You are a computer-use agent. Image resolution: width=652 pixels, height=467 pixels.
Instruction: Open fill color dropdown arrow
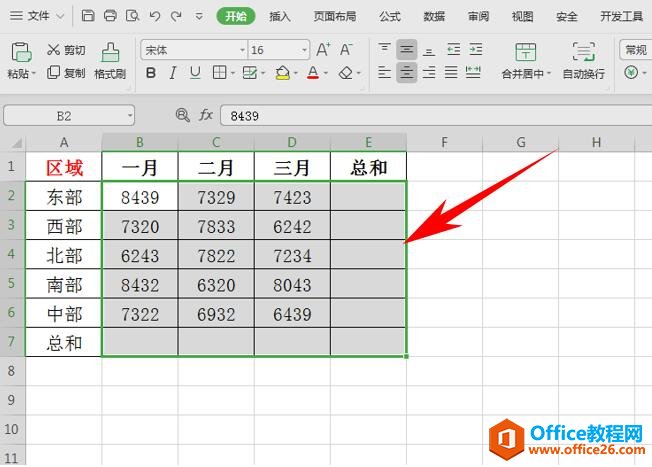[296, 74]
